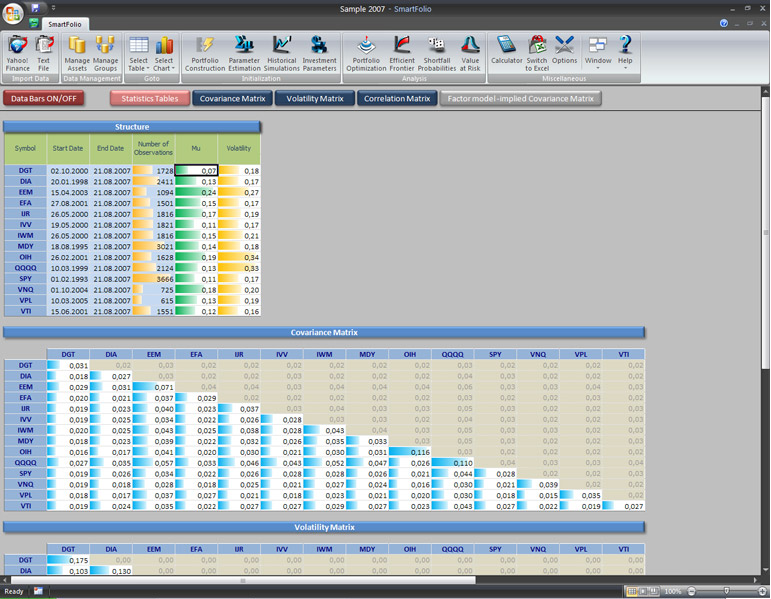Open Select Table dropdown
This screenshot has width=771, height=599.
point(139,53)
